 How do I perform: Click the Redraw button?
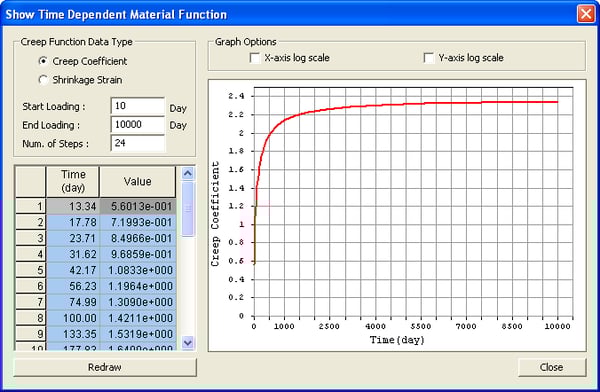click(x=105, y=367)
